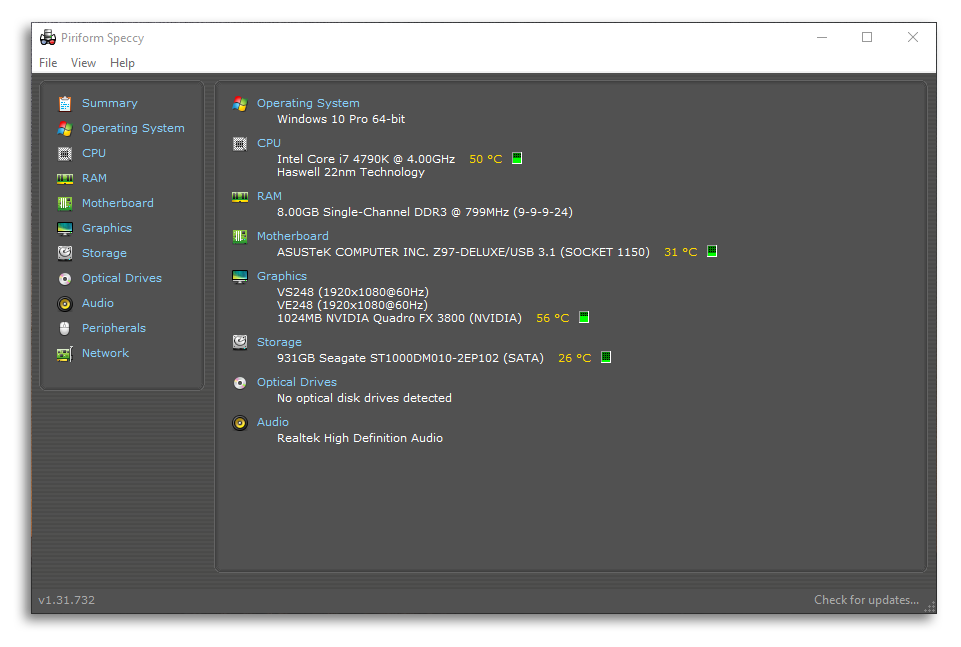Click the CPU heading link in main panel
Viewport: 961px width, 647px height.
[x=269, y=143]
